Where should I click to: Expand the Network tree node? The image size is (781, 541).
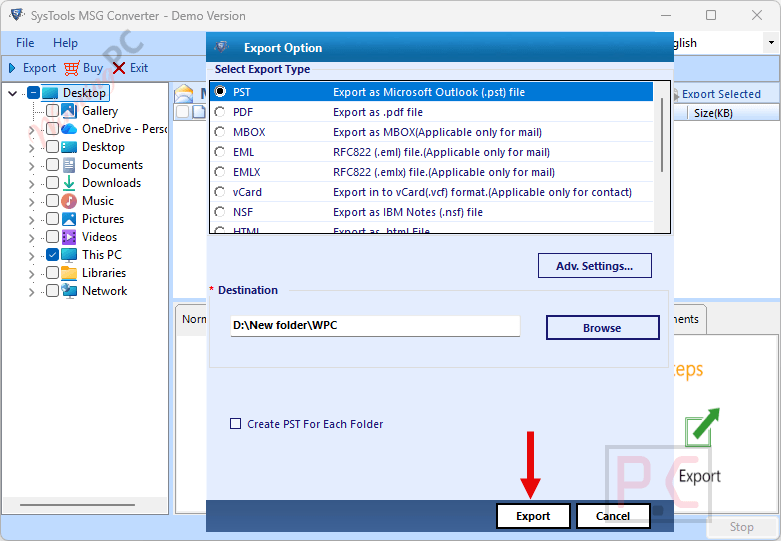click(x=31, y=292)
